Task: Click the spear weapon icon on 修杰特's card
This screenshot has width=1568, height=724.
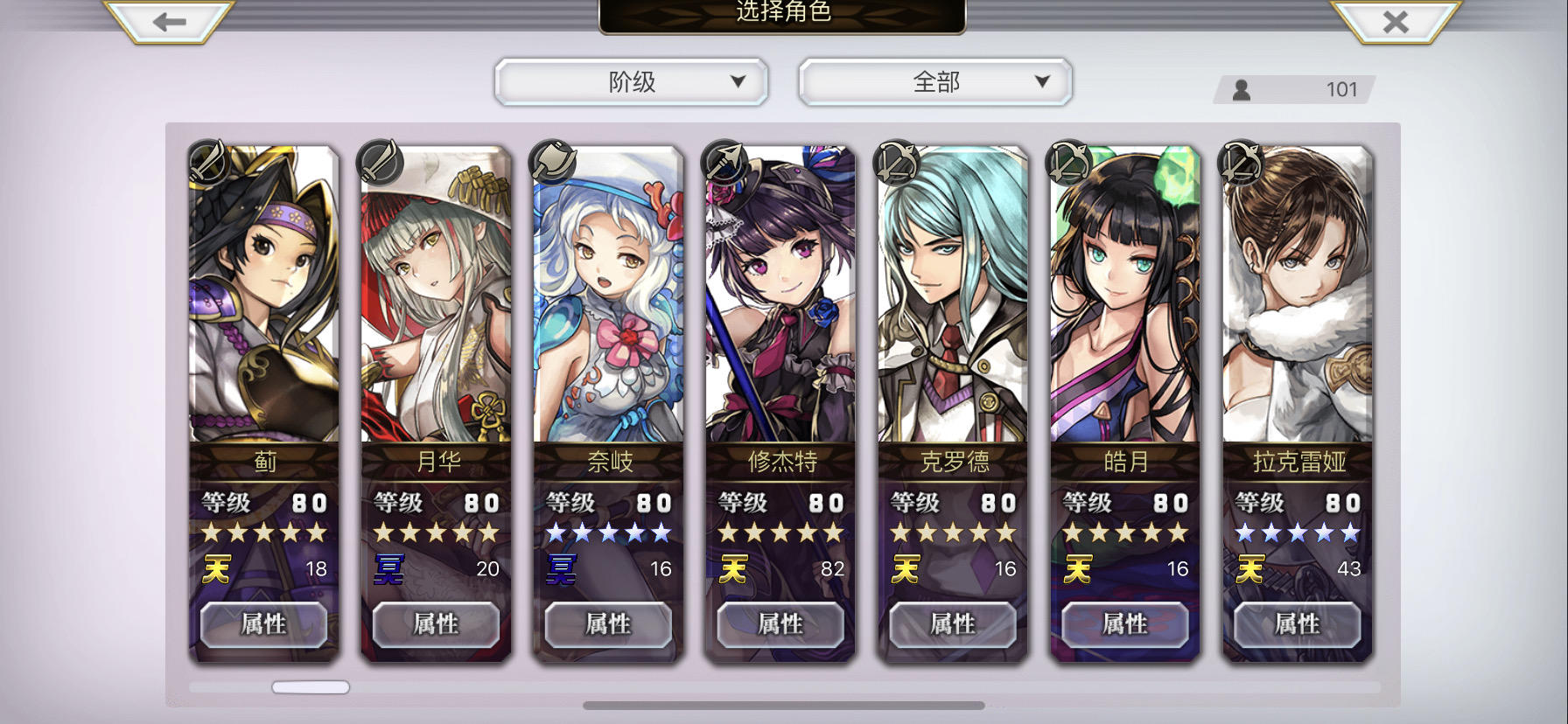Action: pyautogui.click(x=725, y=162)
